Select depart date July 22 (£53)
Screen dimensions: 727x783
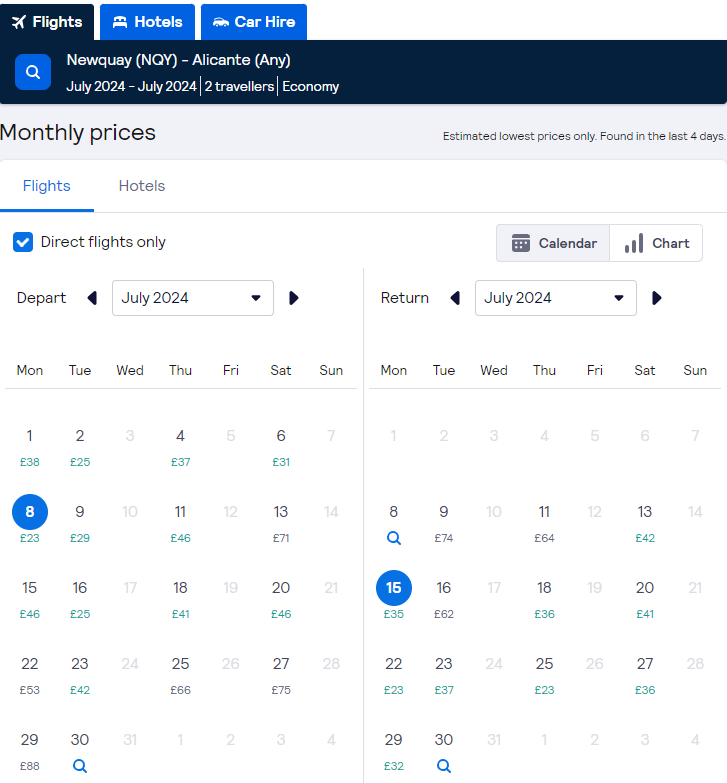click(29, 675)
